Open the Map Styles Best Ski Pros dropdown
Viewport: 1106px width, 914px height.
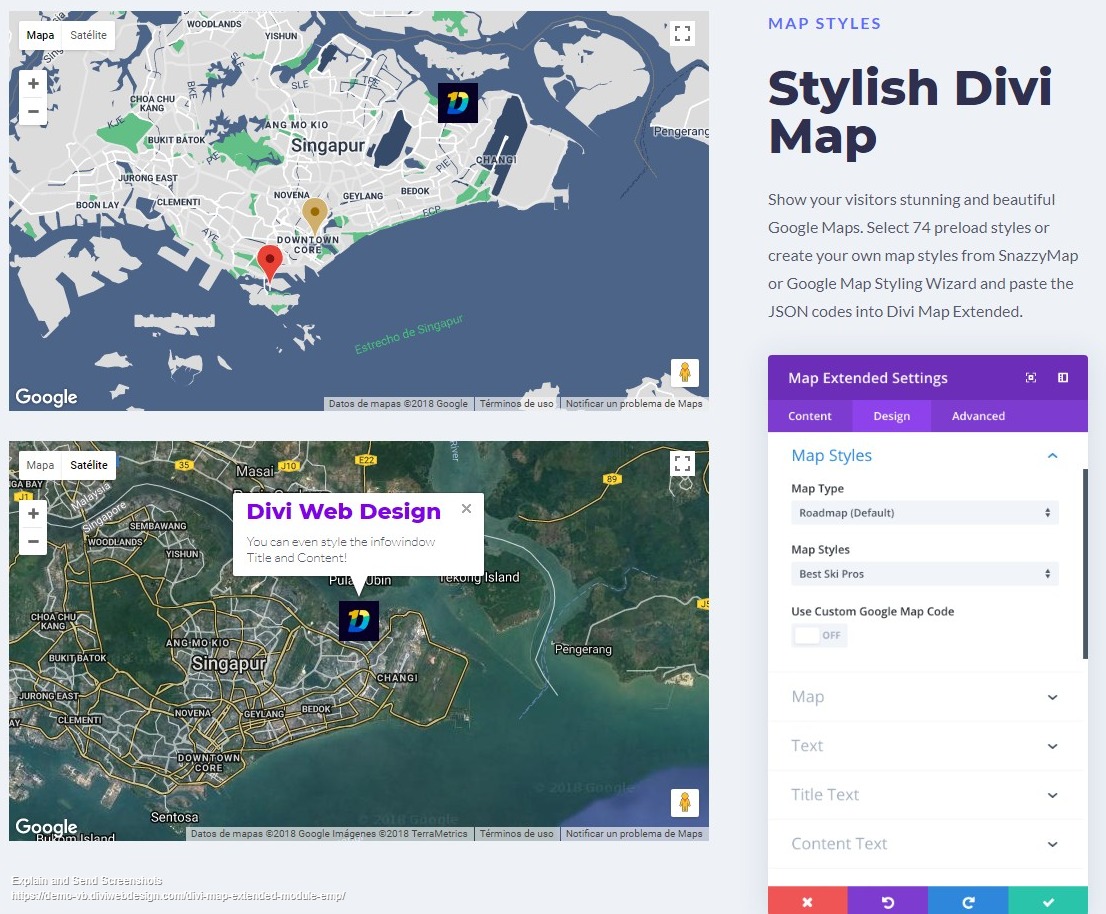924,574
